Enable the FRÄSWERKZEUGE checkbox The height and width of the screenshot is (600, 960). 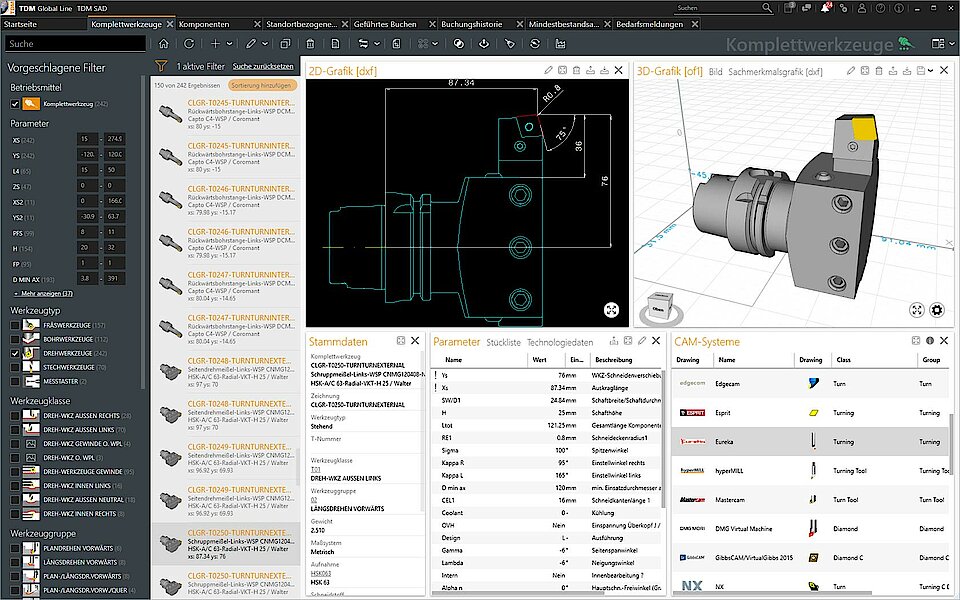(15, 326)
